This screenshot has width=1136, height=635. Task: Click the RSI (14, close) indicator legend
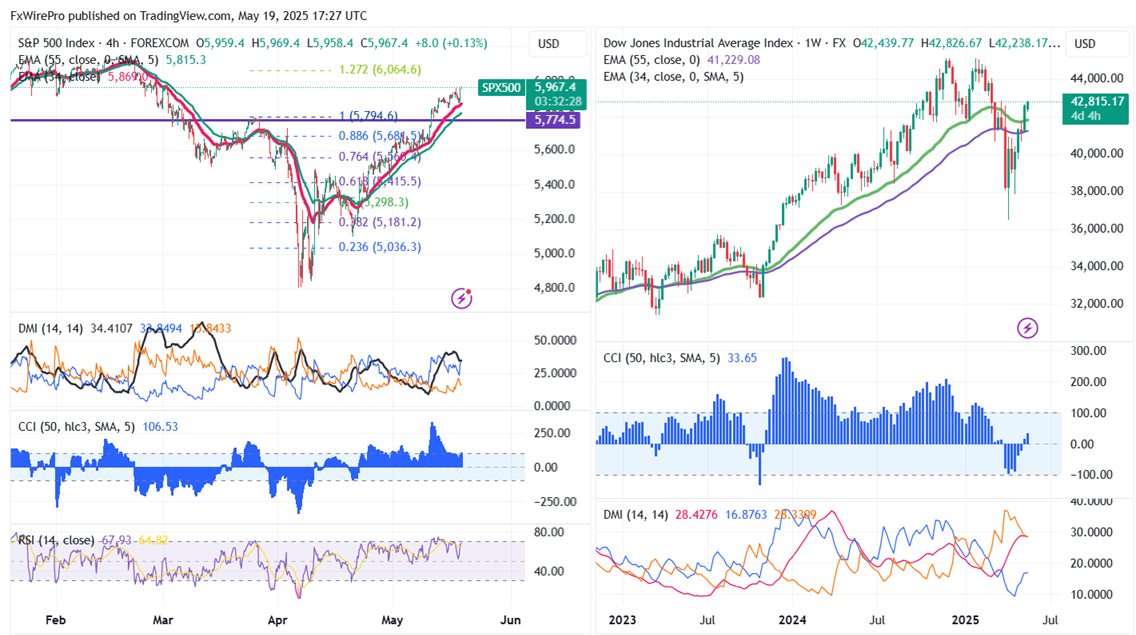[x=58, y=540]
